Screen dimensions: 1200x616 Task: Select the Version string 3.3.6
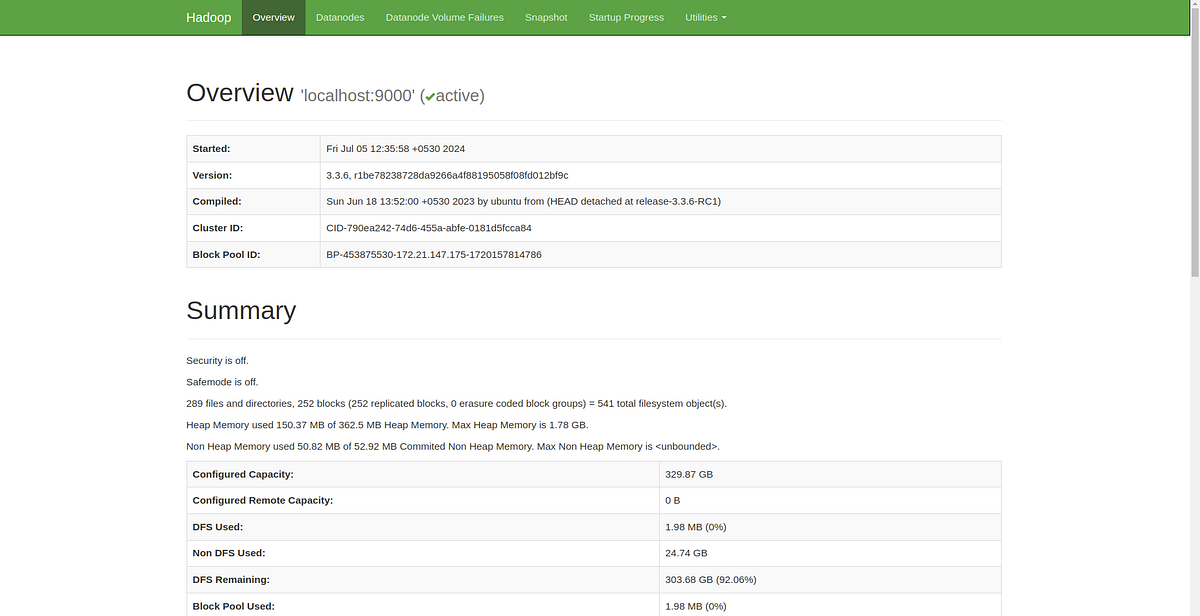336,174
